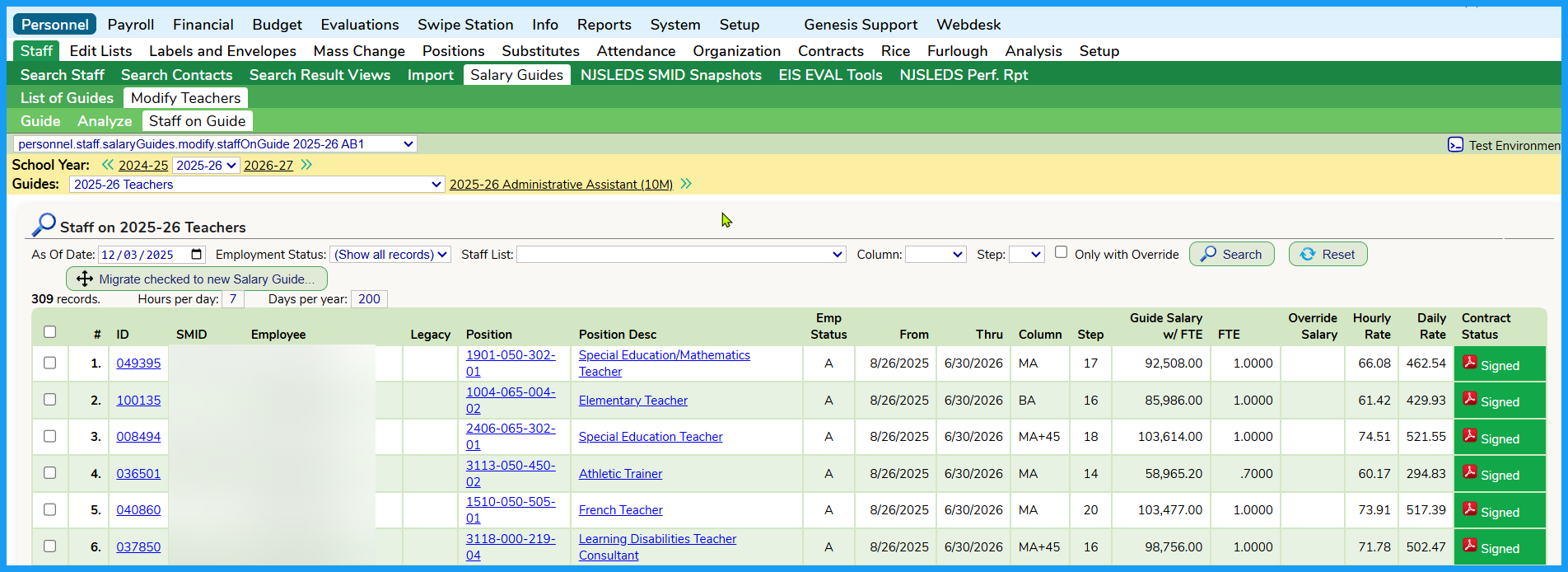Open the Evaluations menu

pyautogui.click(x=360, y=25)
